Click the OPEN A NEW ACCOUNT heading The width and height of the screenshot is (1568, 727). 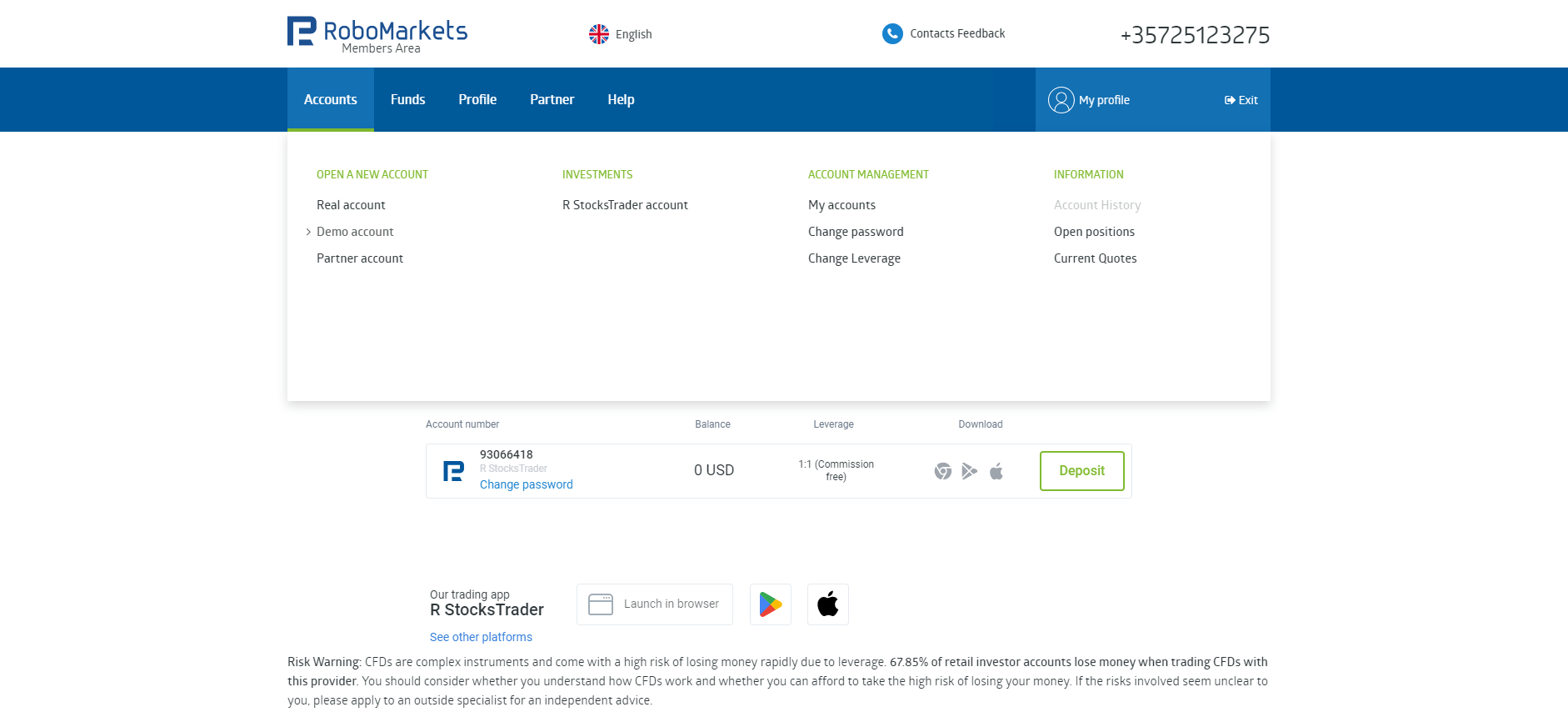[x=372, y=174]
